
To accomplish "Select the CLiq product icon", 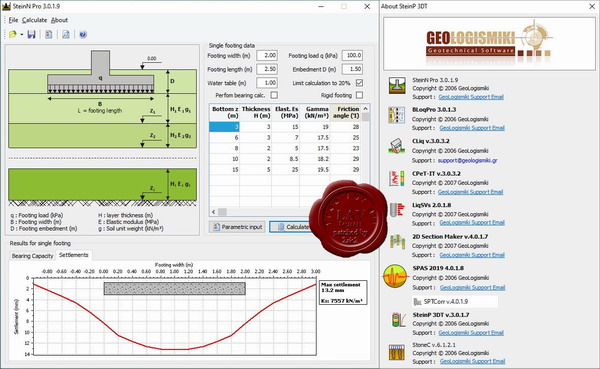I will point(397,146).
